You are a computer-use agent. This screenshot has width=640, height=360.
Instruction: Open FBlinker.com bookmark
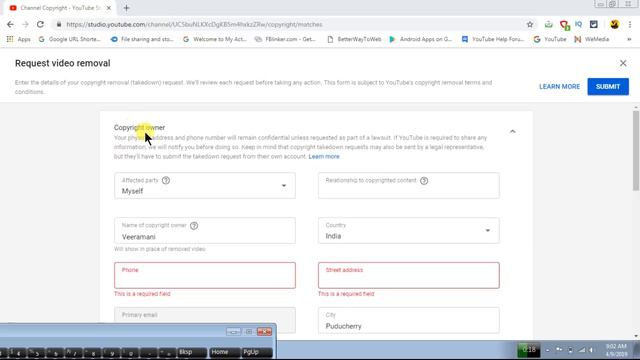tap(285, 39)
